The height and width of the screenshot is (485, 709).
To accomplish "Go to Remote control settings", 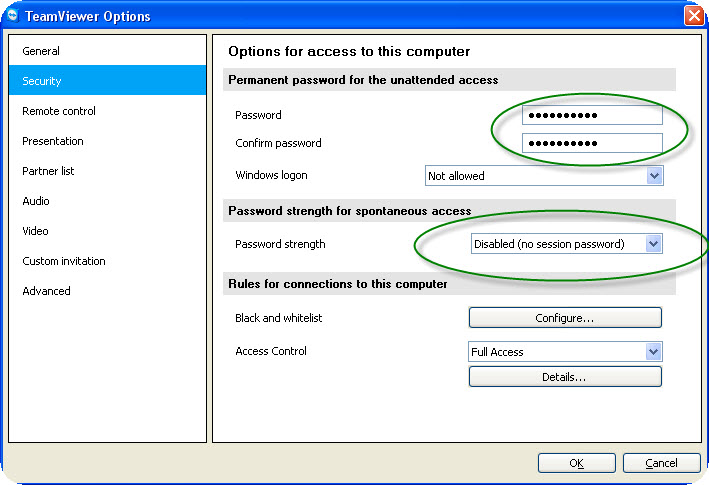I will click(x=59, y=111).
